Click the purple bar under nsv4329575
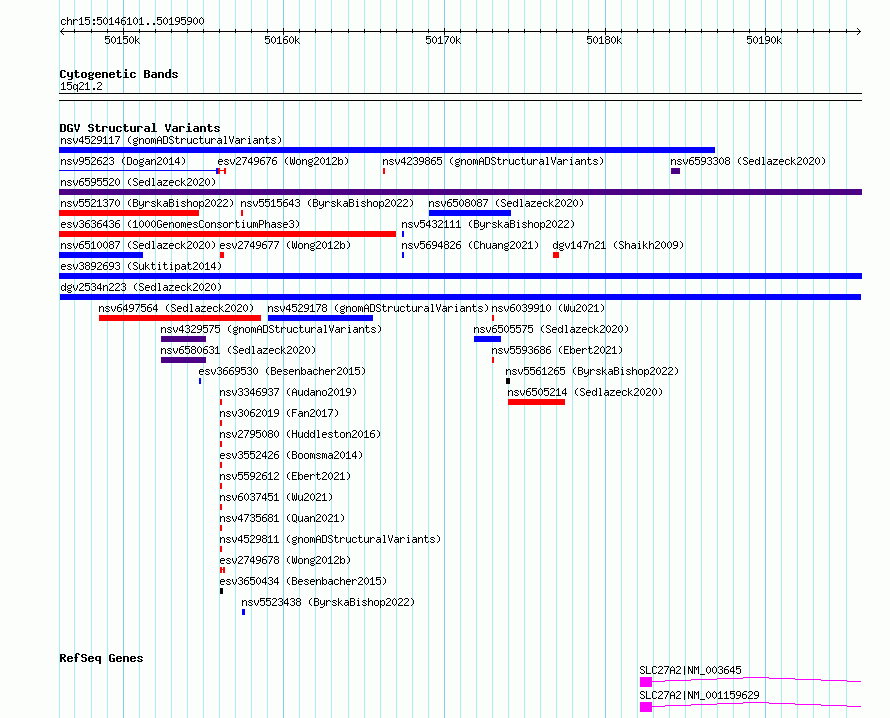This screenshot has width=890, height=718. click(x=183, y=339)
